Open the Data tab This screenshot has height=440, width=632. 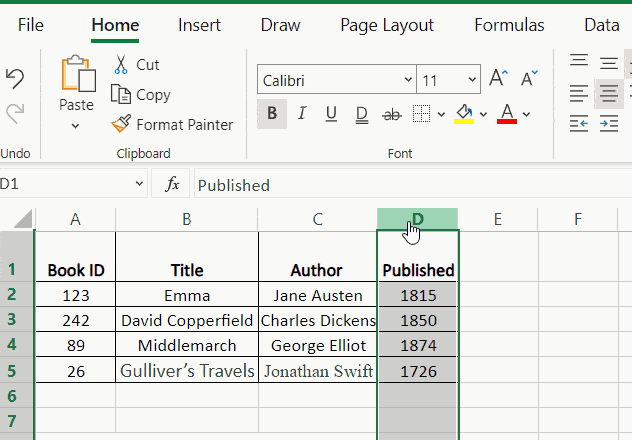pyautogui.click(x=602, y=25)
